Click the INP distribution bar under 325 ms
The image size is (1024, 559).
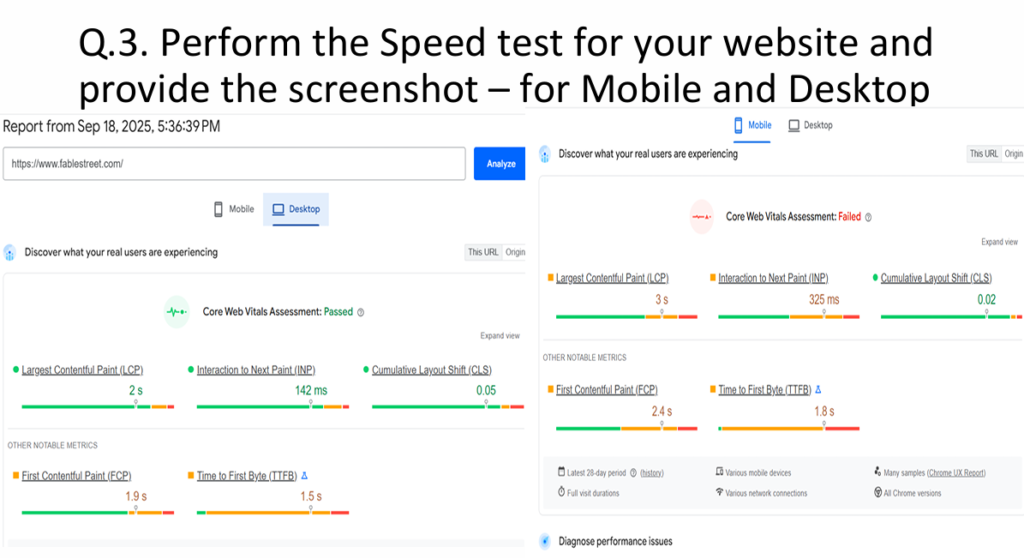click(789, 317)
